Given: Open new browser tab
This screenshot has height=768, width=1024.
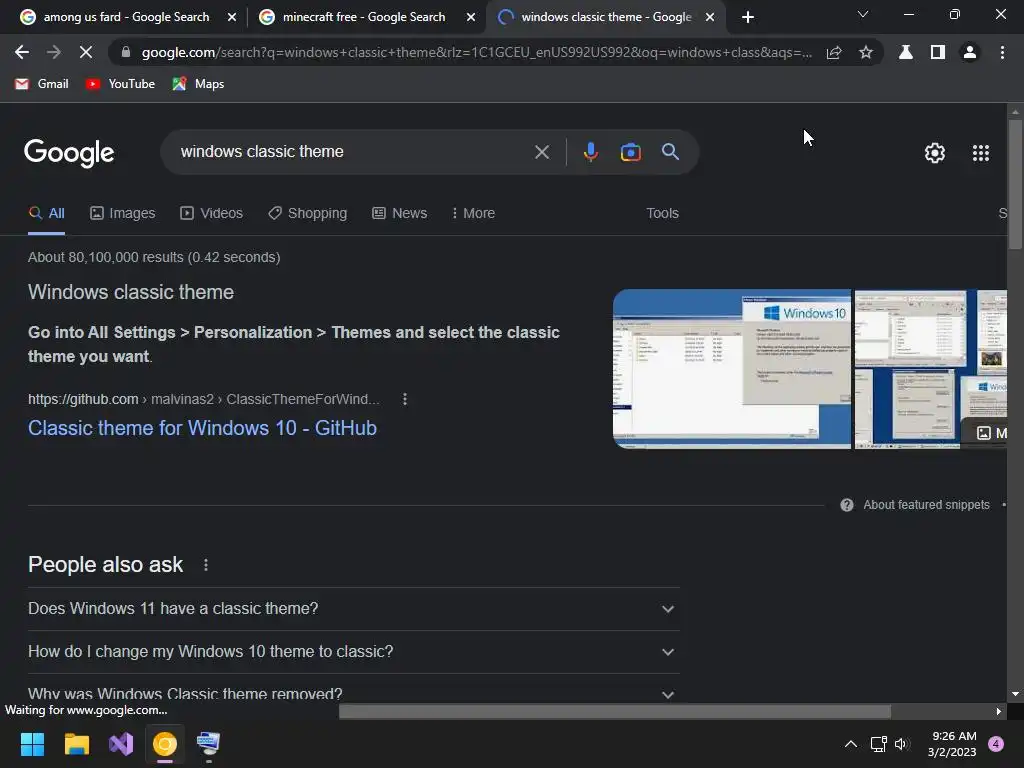Looking at the screenshot, I should coord(748,17).
